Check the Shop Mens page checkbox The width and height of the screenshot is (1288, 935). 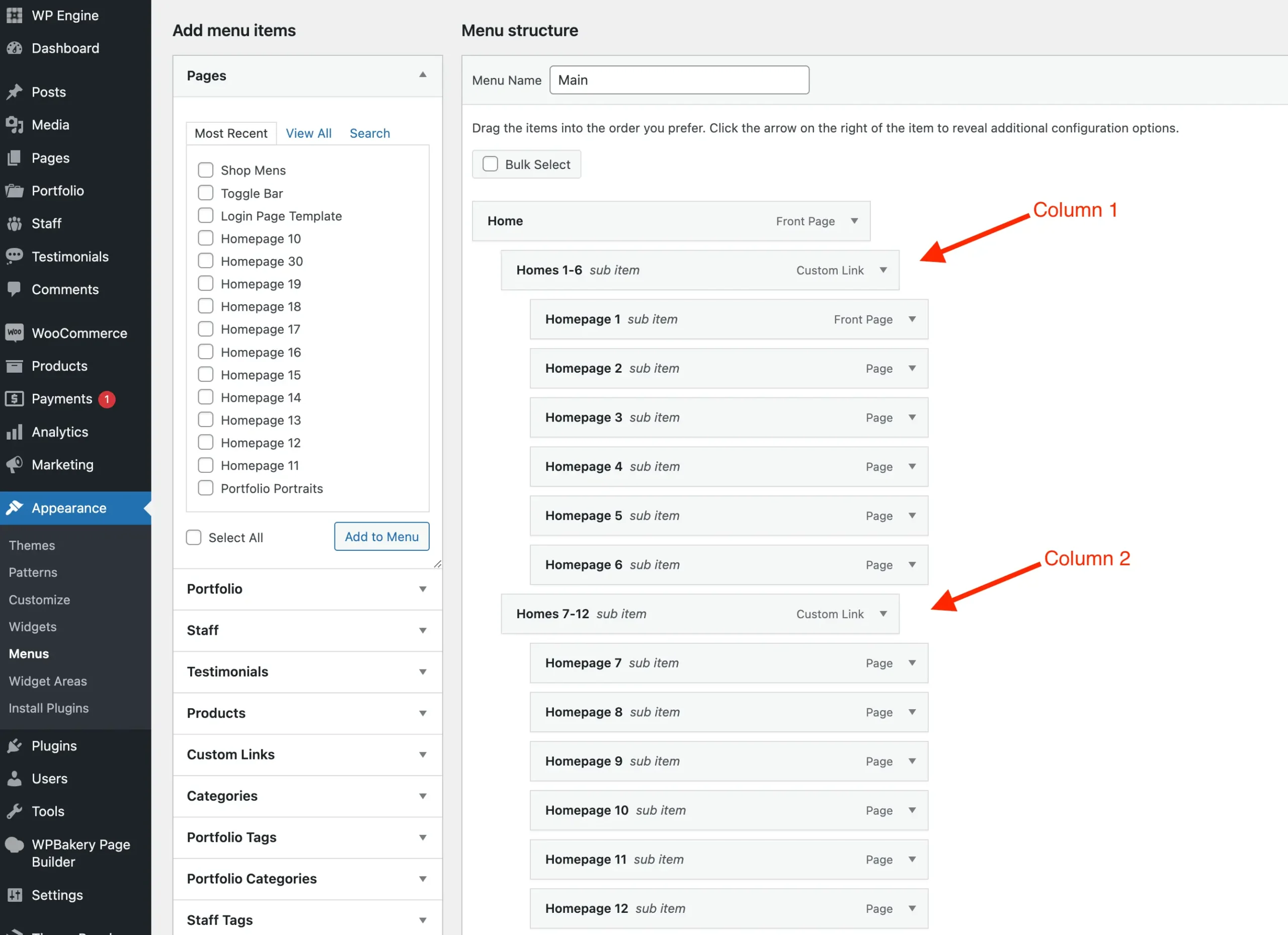[x=206, y=169]
